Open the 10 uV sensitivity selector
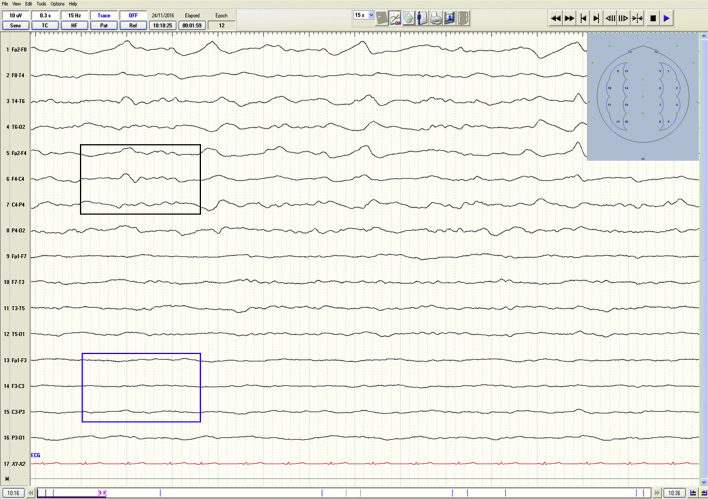 pyautogui.click(x=16, y=16)
